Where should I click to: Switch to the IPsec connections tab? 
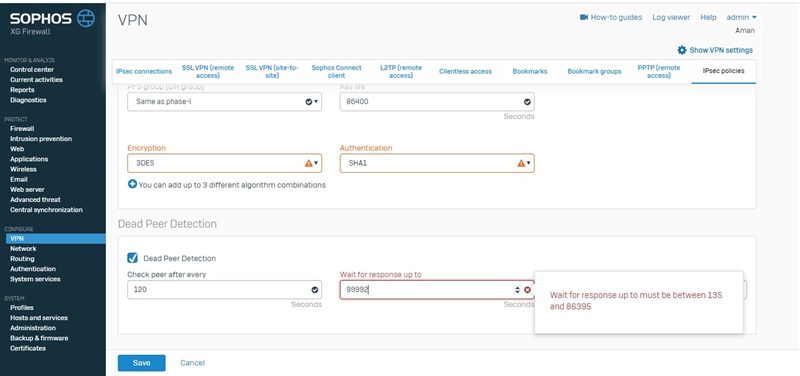(x=144, y=71)
